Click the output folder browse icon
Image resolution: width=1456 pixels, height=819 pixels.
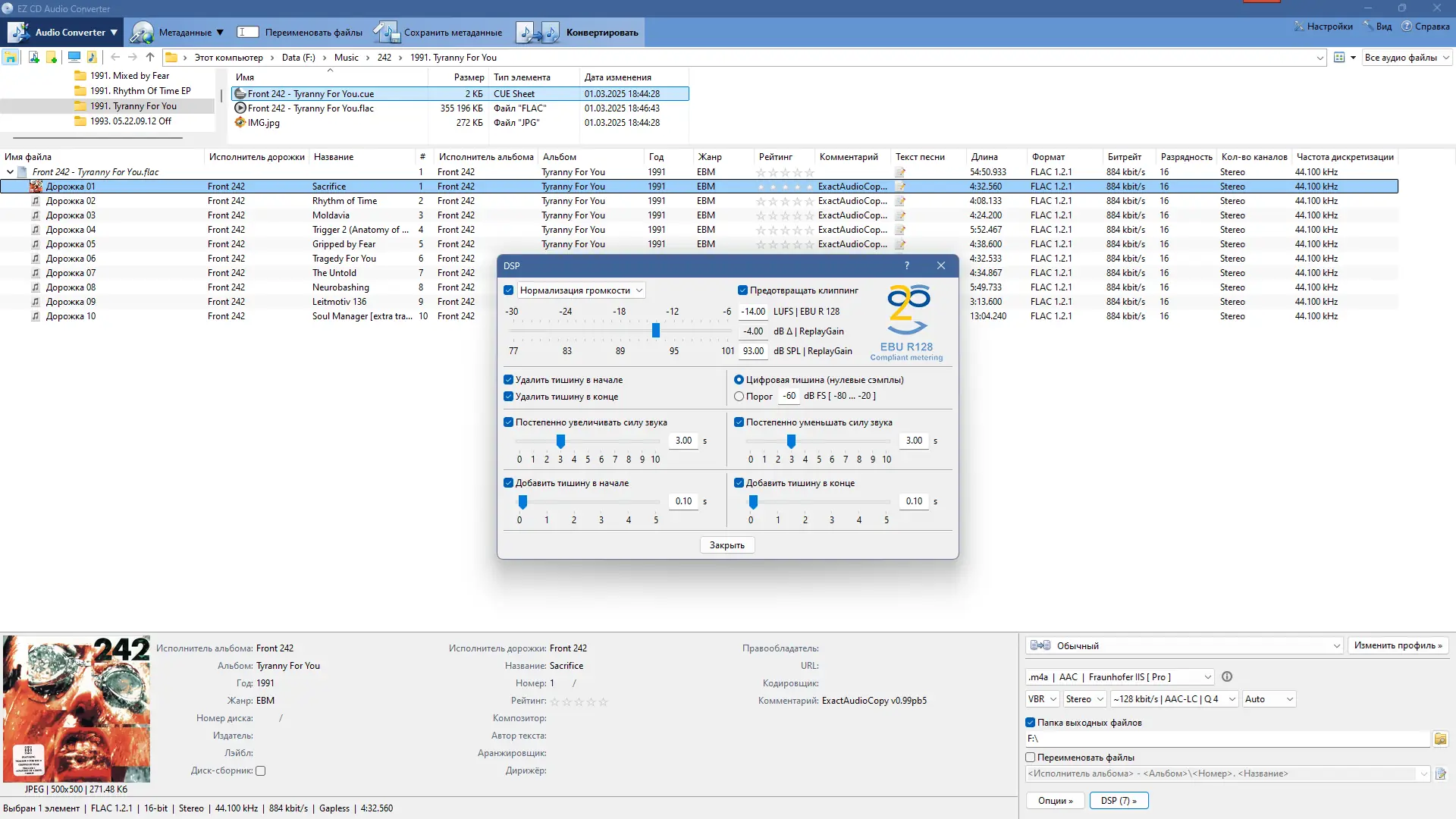(x=1440, y=739)
